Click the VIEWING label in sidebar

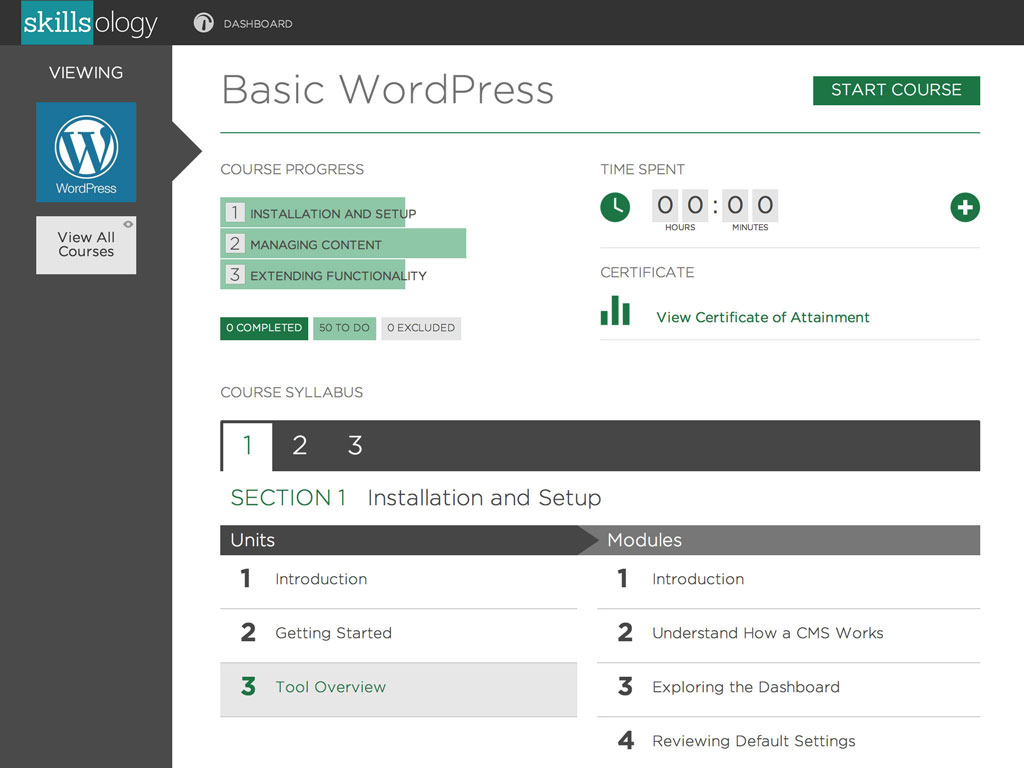86,72
